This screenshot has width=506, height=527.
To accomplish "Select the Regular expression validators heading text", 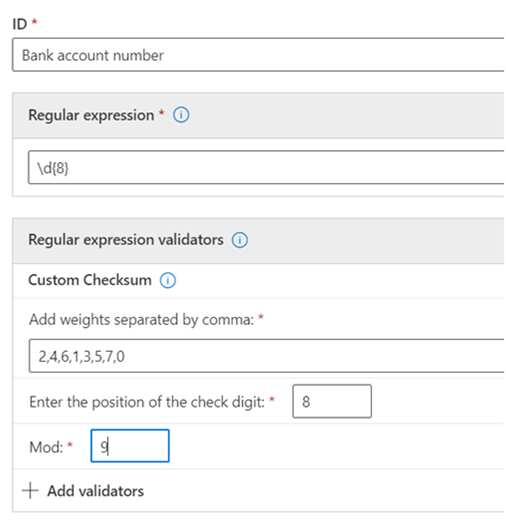I will point(126,240).
